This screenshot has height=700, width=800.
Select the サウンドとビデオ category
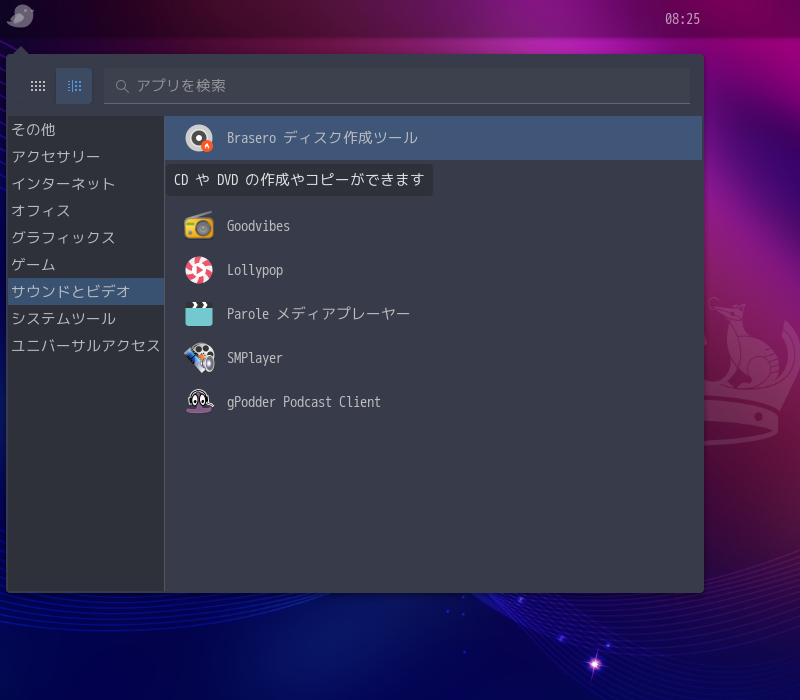click(x=86, y=292)
